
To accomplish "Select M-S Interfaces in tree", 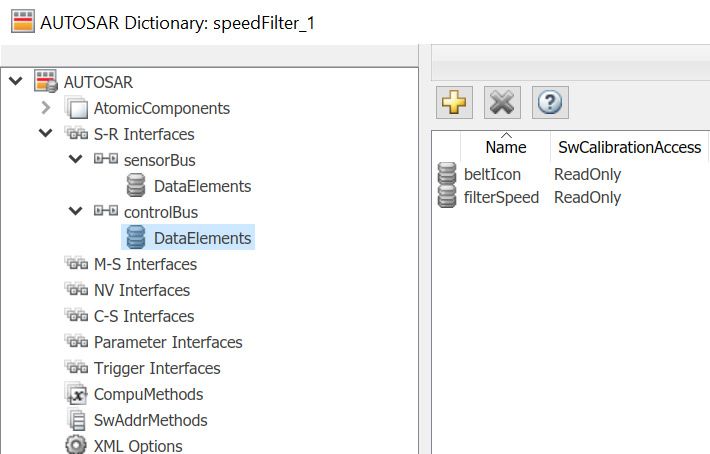I will coord(145,264).
